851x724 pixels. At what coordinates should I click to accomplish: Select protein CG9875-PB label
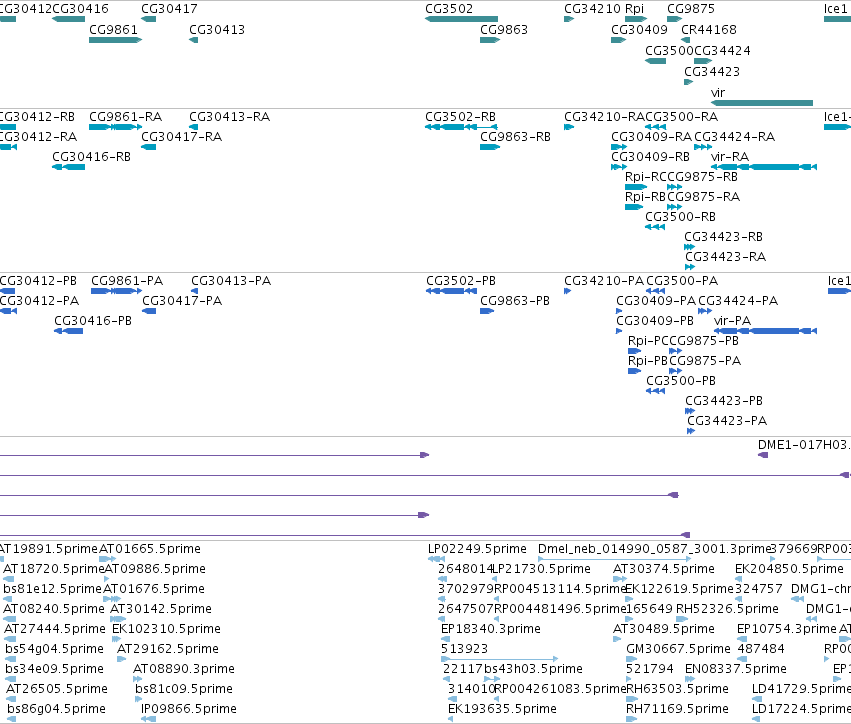[x=704, y=340]
